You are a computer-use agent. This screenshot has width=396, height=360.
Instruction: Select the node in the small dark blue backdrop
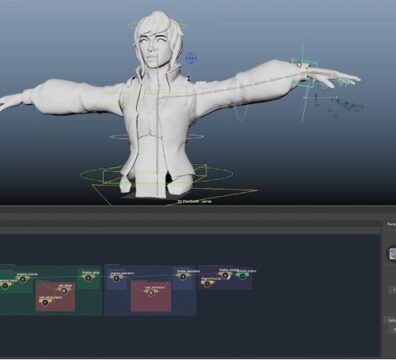point(116,278)
